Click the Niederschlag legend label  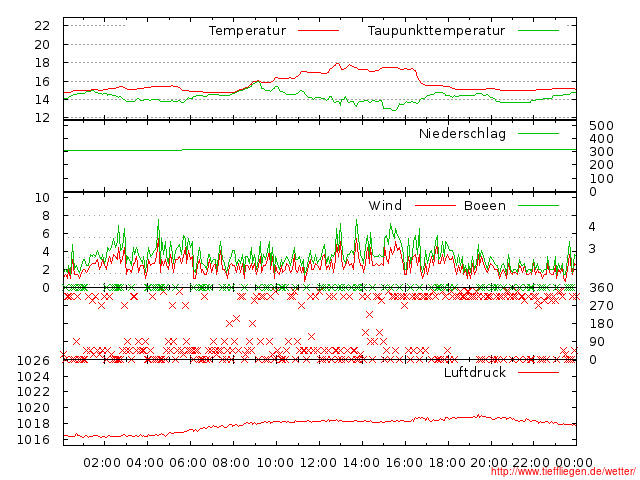click(462, 133)
